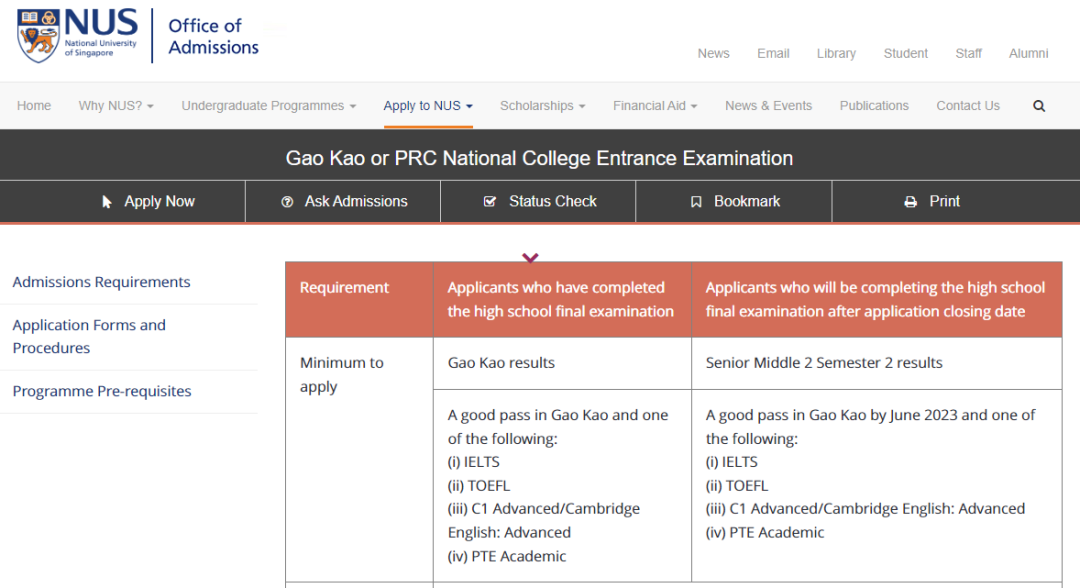1080x588 pixels.
Task: Click 'Applicants who have completed' column header
Action: click(x=561, y=300)
